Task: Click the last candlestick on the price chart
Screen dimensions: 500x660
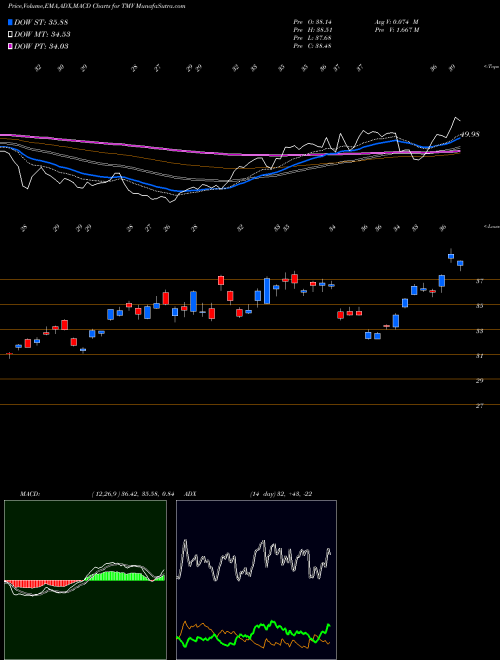Action: [x=460, y=264]
